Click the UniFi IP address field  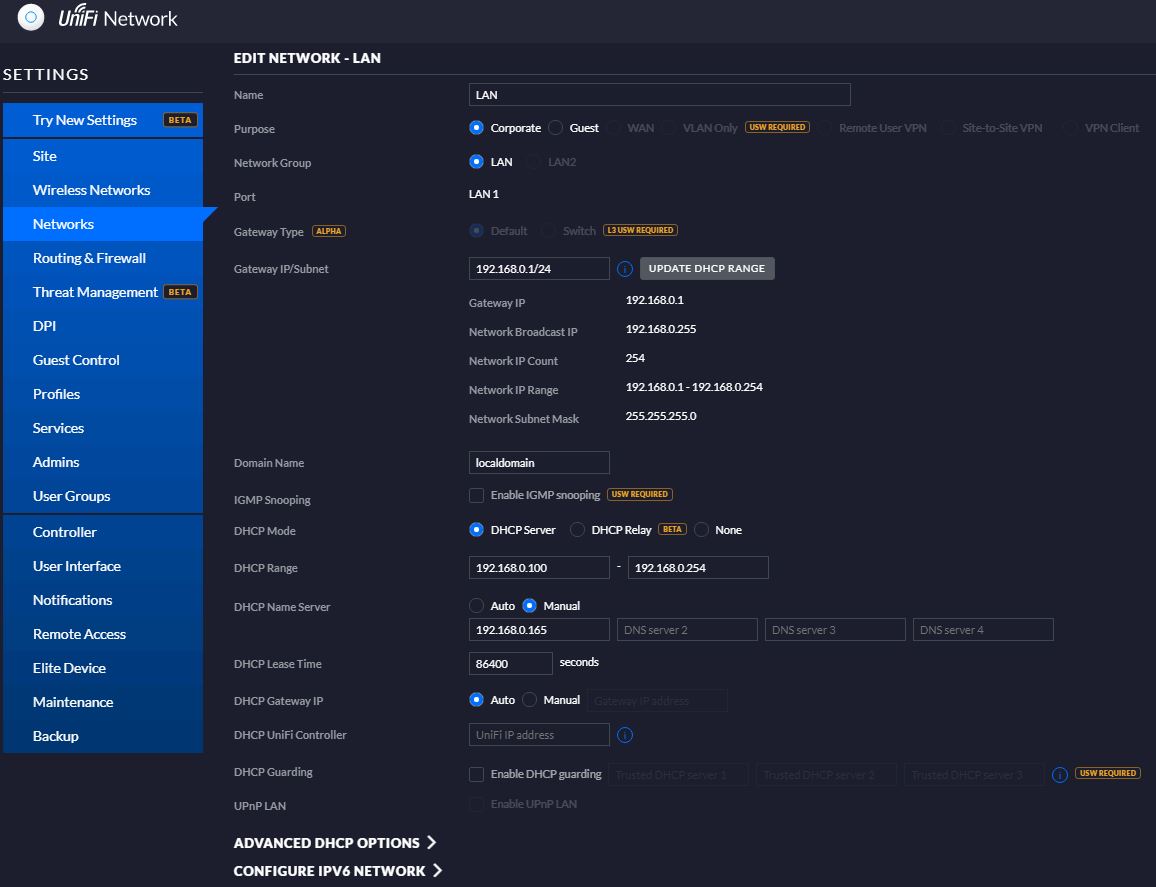539,734
